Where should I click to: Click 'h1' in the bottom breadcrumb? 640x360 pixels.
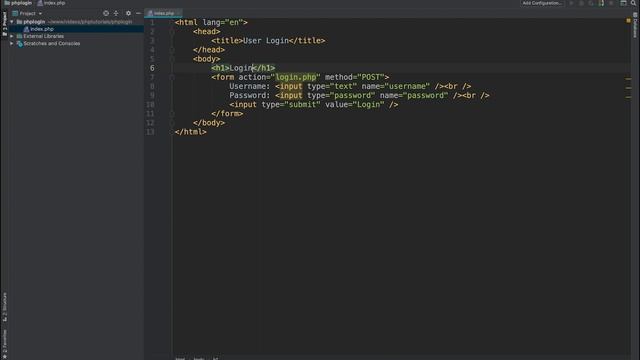click(x=216, y=358)
